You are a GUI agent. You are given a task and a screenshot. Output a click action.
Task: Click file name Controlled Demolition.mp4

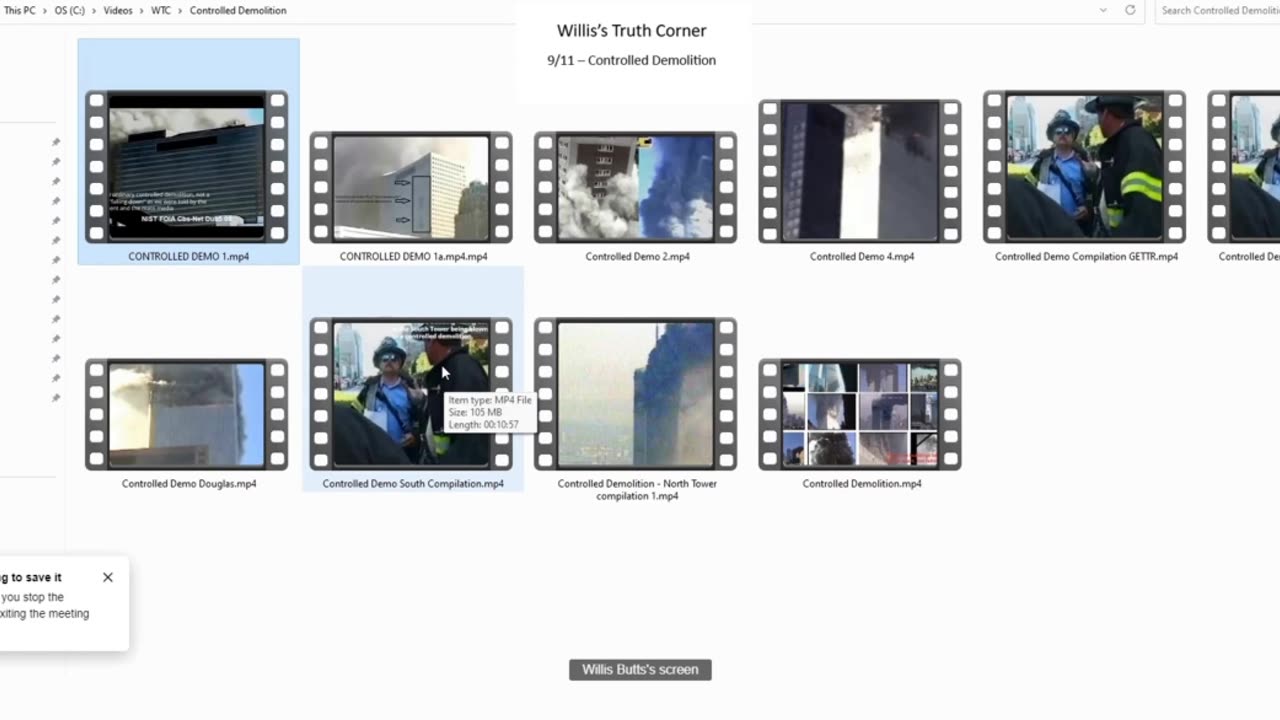pyautogui.click(x=862, y=484)
